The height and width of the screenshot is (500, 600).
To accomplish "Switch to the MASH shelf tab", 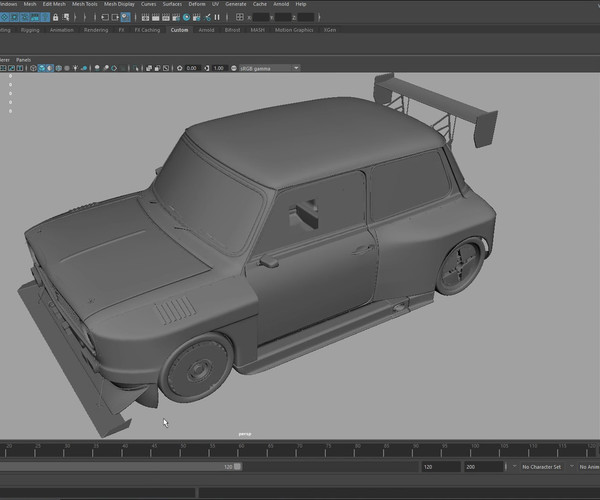I will (258, 30).
